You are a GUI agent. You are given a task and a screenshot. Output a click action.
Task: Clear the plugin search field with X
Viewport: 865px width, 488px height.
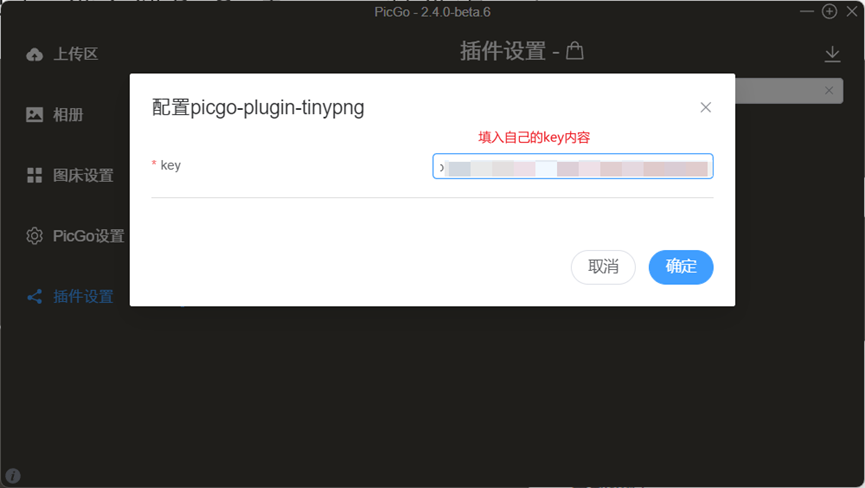tap(829, 90)
